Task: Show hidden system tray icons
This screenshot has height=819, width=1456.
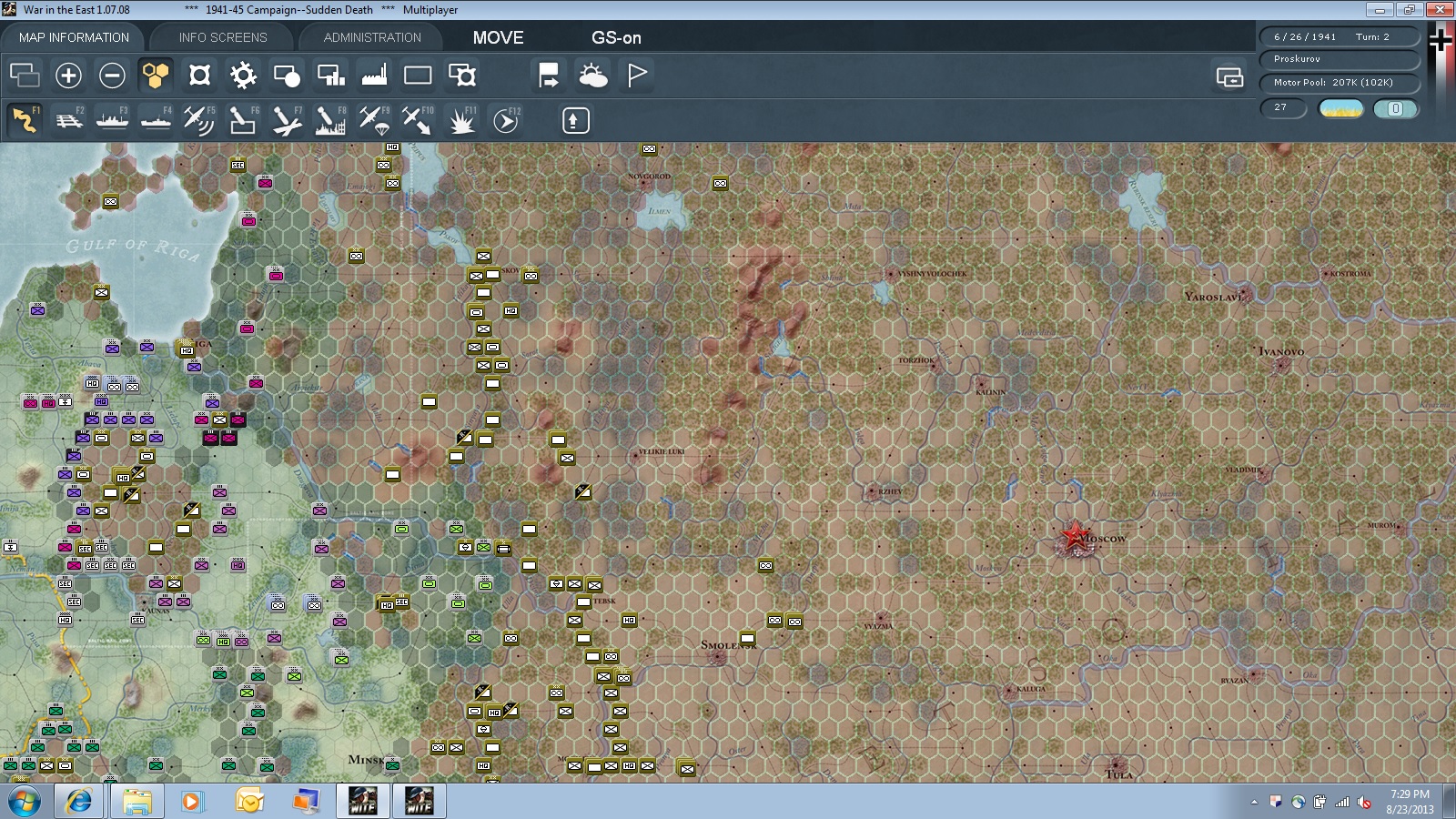Action: (x=1254, y=802)
